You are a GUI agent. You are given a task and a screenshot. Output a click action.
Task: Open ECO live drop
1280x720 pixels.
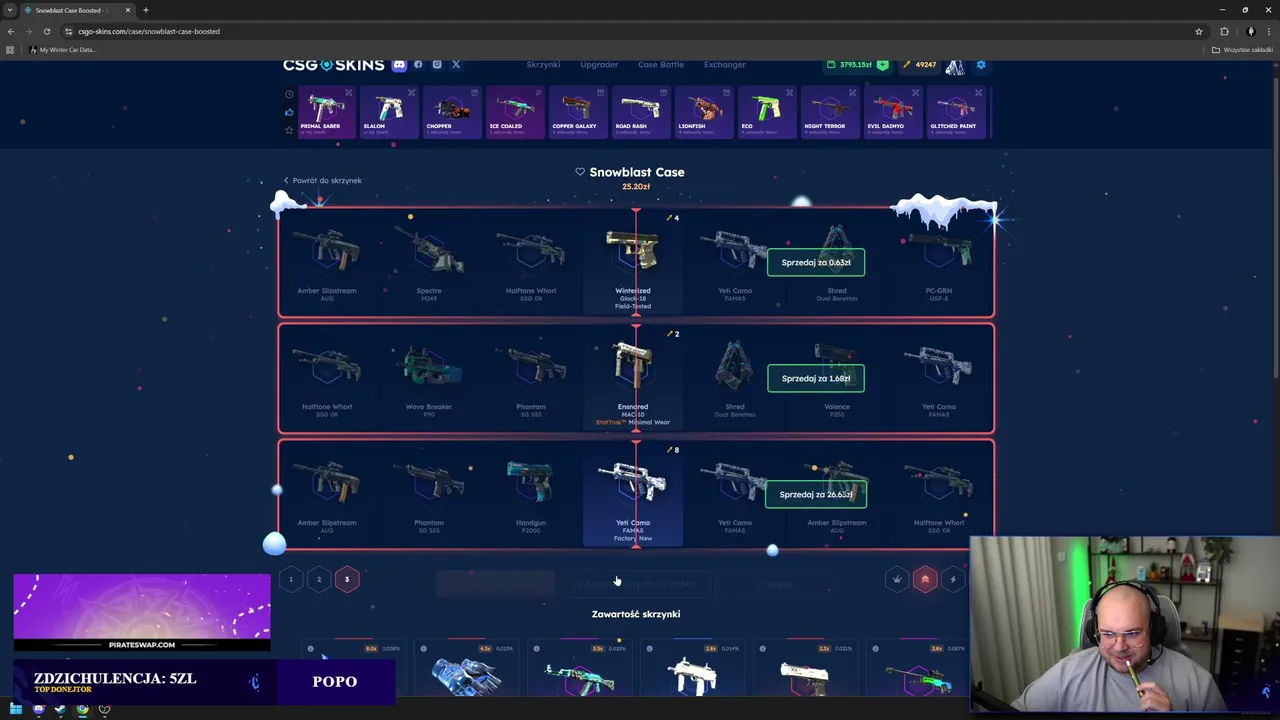[767, 113]
